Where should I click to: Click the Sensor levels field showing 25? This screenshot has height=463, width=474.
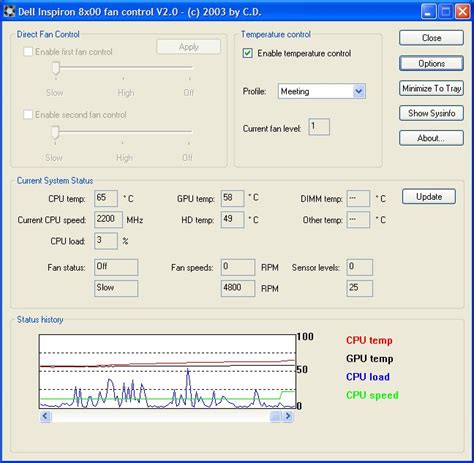[x=360, y=288]
